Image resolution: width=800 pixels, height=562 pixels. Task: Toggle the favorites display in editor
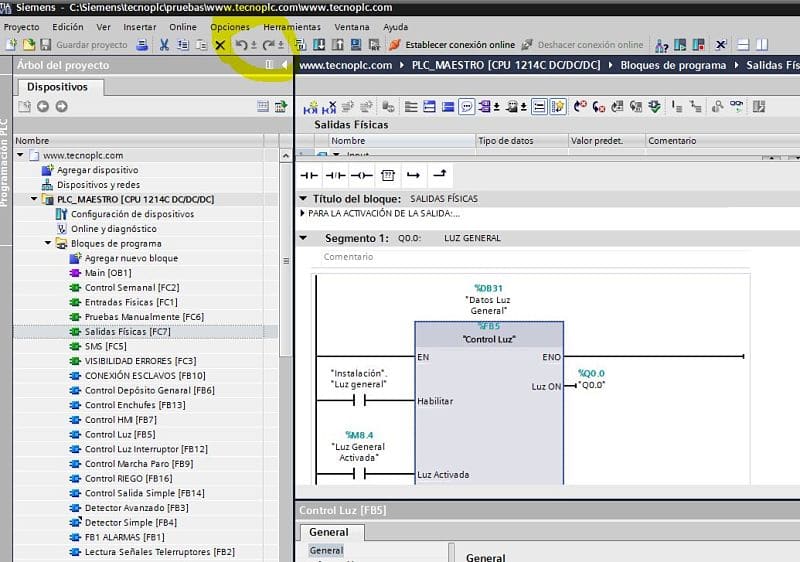[x=558, y=107]
